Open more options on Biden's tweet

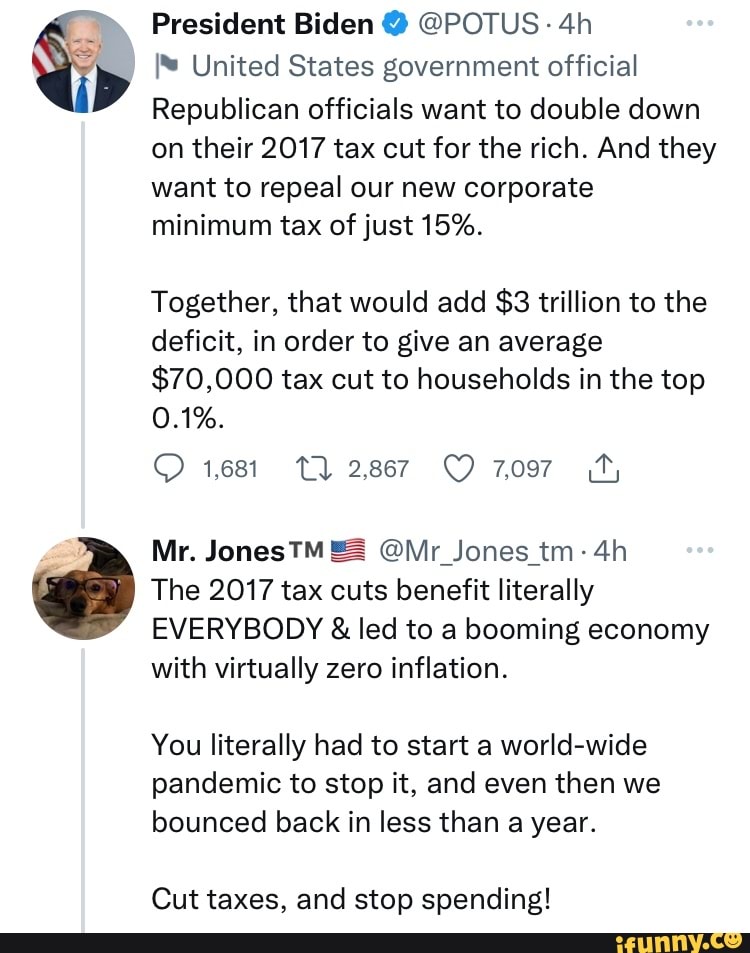tap(702, 22)
